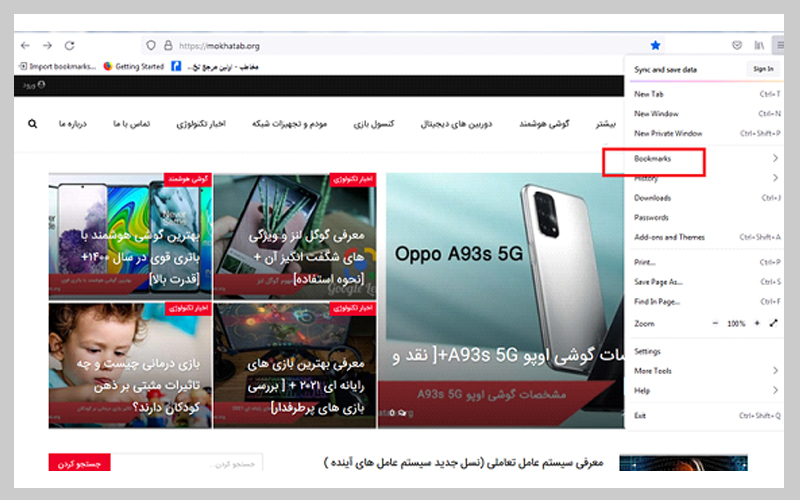The width and height of the screenshot is (800, 500).
Task: Go back with the back arrow
Action: coord(25,46)
